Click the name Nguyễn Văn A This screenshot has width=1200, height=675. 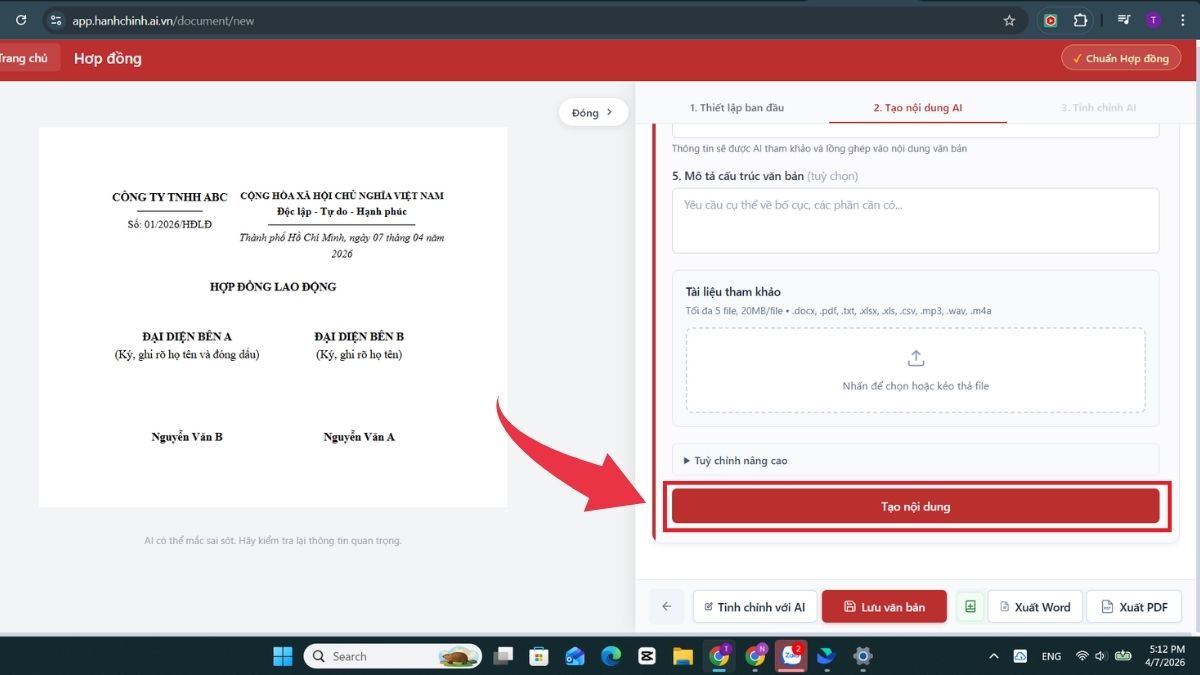359,437
